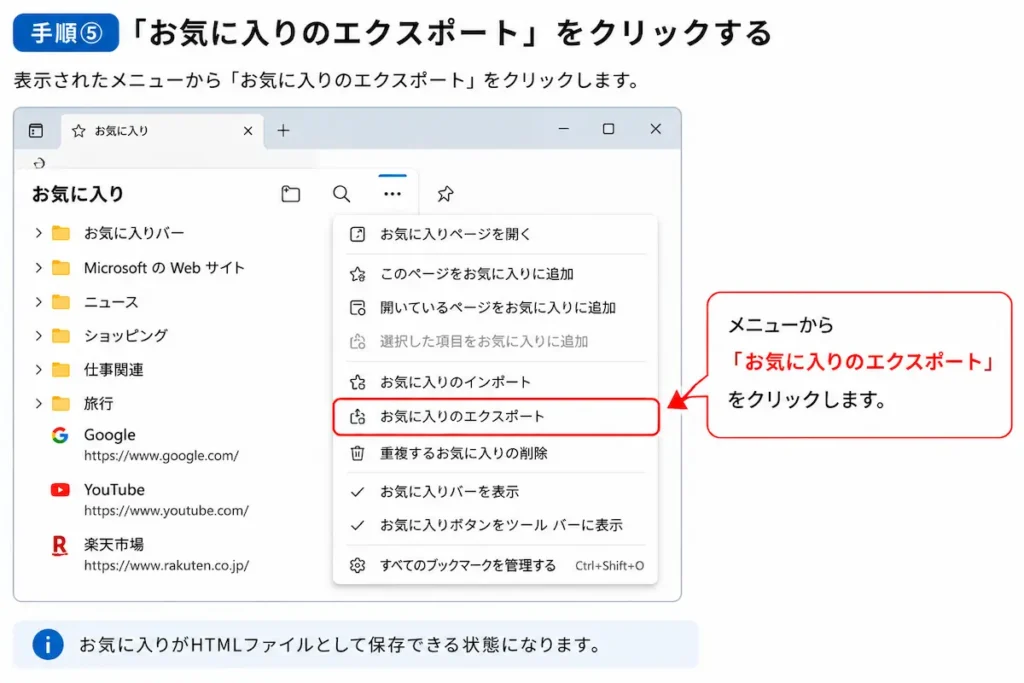Open a new tab with plus button
Screen dimensions: 1024x683
(283, 131)
